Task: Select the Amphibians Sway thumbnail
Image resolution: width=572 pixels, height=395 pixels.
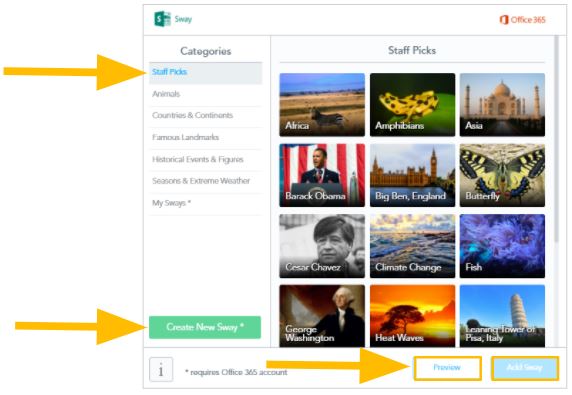Action: (x=413, y=105)
